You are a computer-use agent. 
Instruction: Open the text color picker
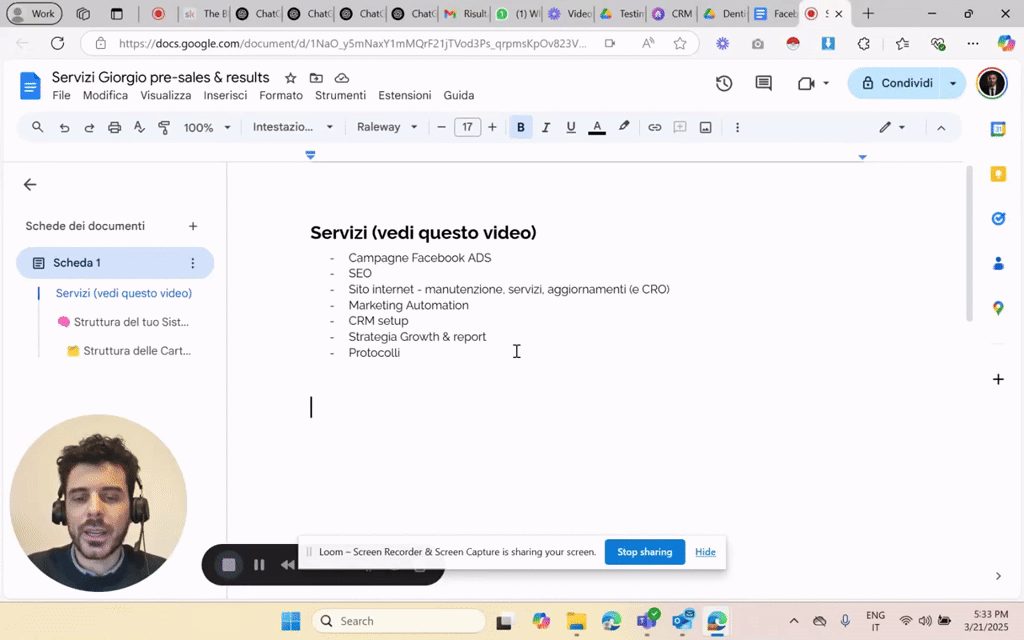(597, 127)
